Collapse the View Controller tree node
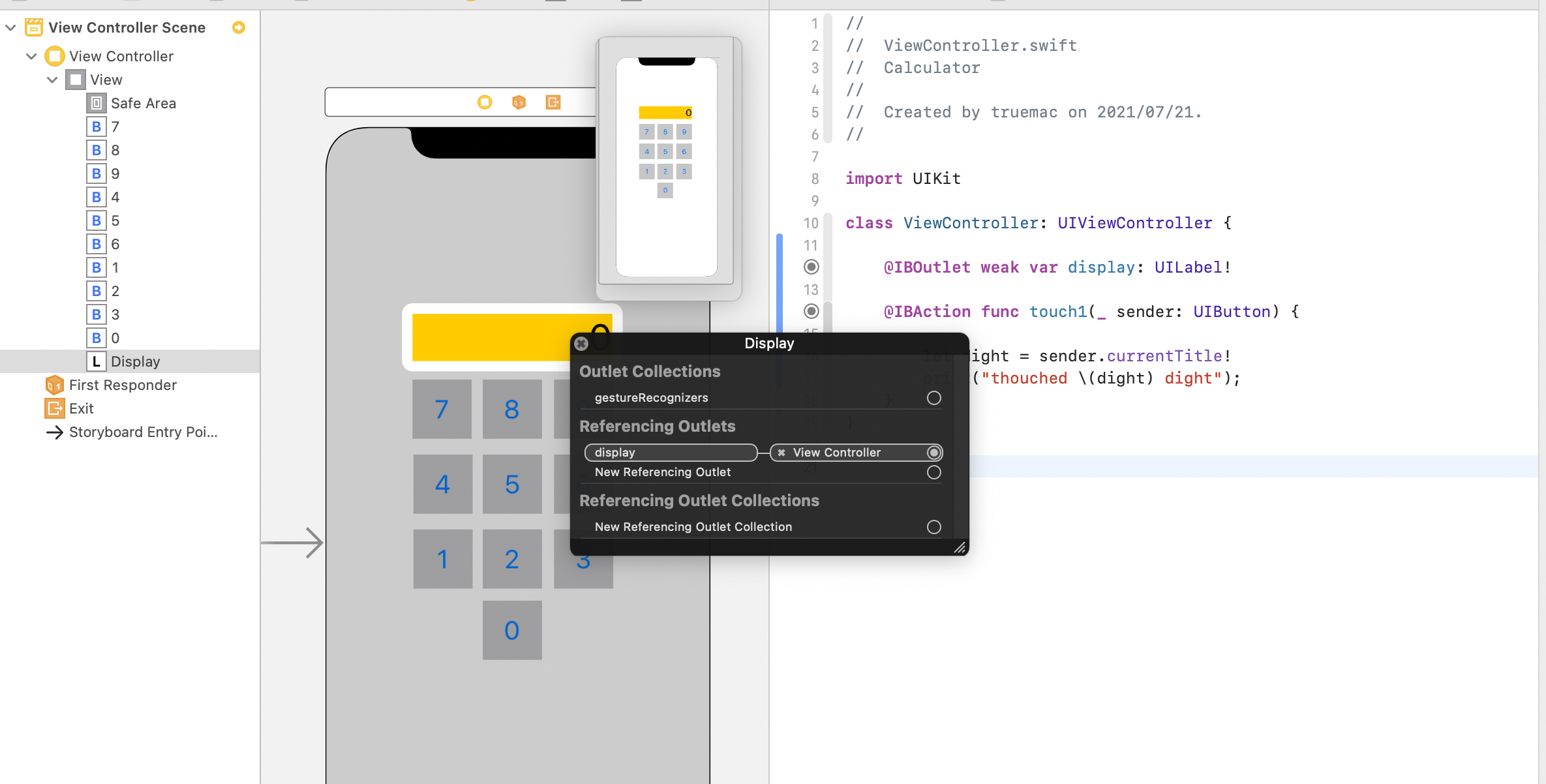Screen dimensions: 1546x784 [31, 56]
